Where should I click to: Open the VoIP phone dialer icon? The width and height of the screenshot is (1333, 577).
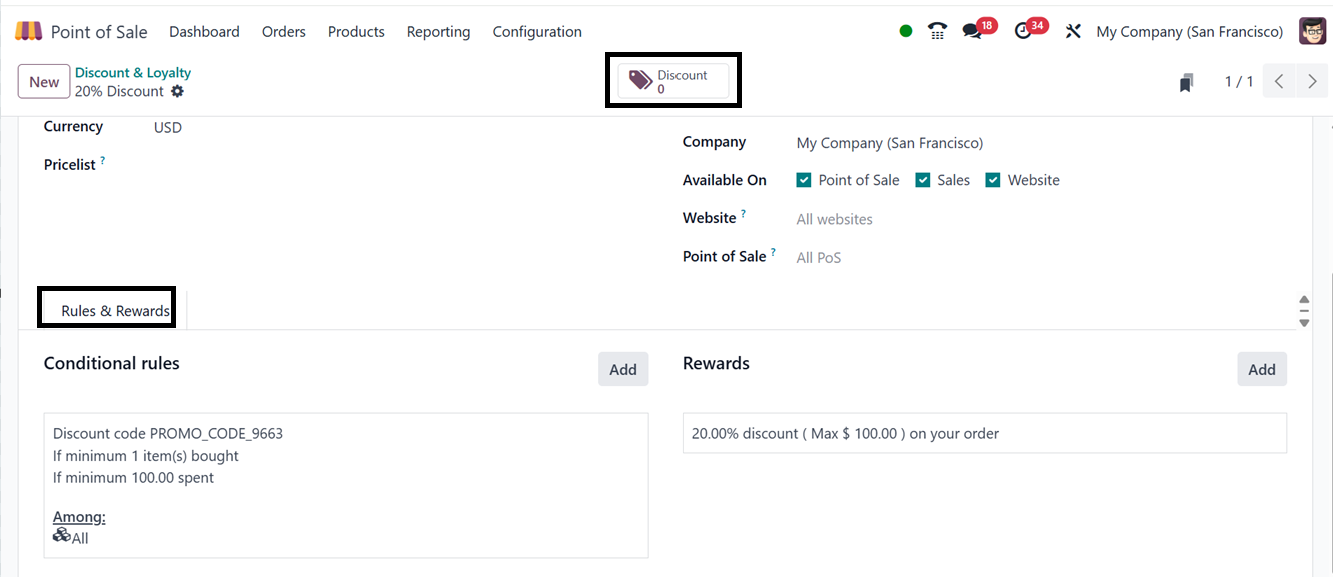[937, 31]
